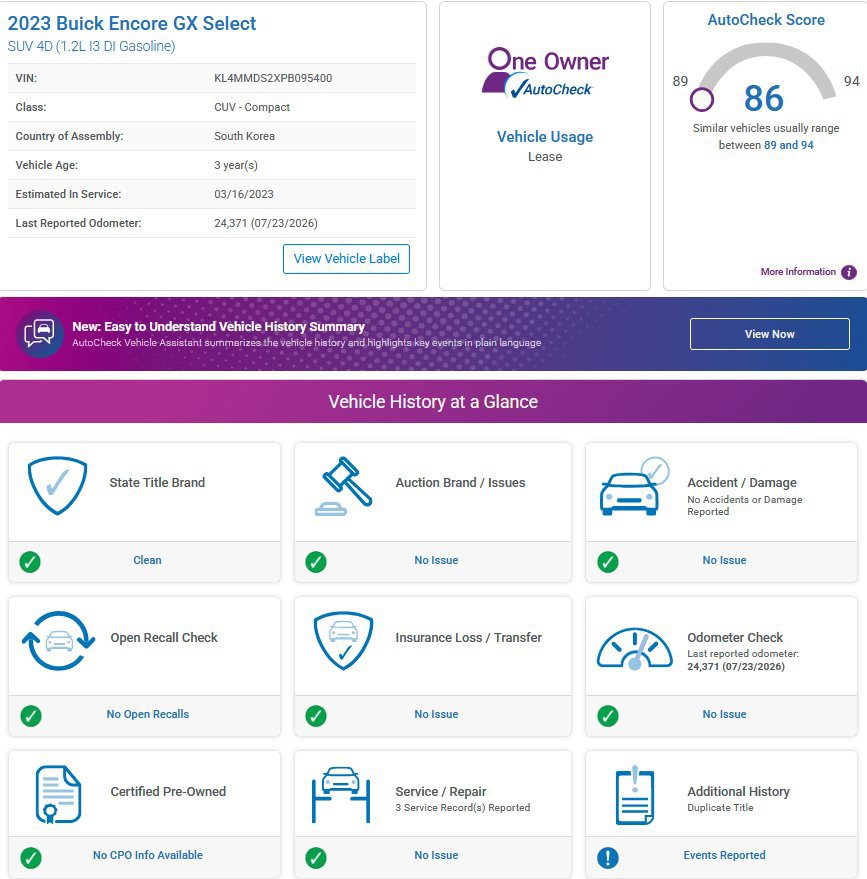Viewport: 867px width, 879px height.
Task: Open the More Information link
Action: tap(798, 272)
